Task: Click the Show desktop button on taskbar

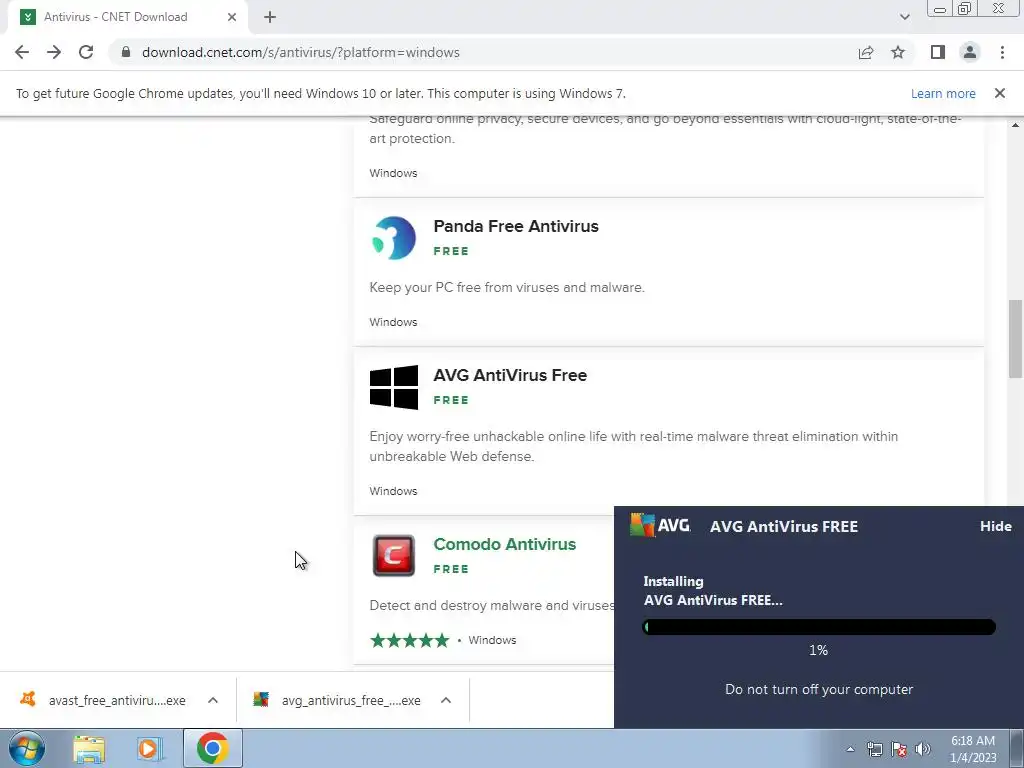Action: (x=1017, y=748)
